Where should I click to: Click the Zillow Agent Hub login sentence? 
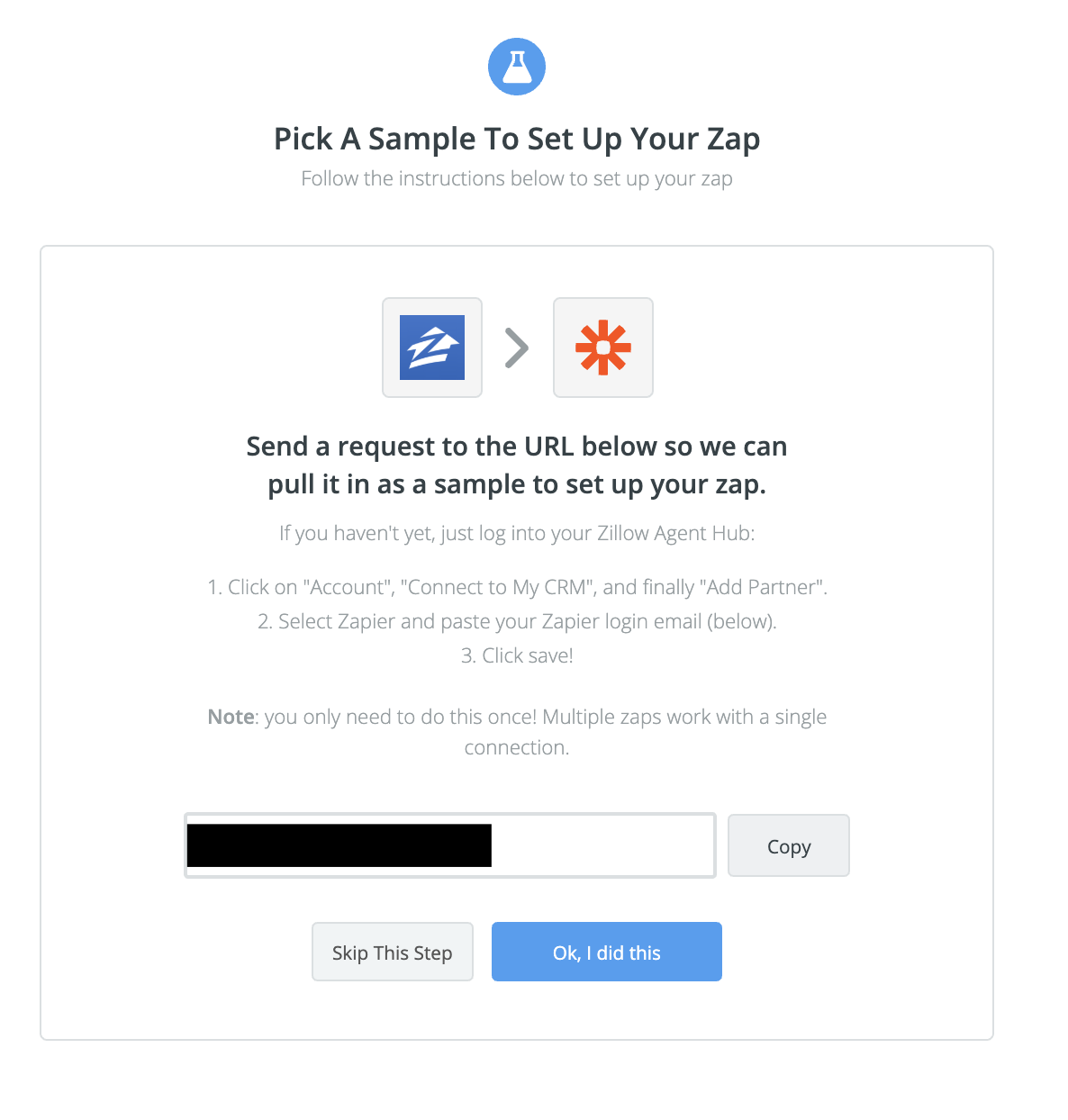[517, 533]
